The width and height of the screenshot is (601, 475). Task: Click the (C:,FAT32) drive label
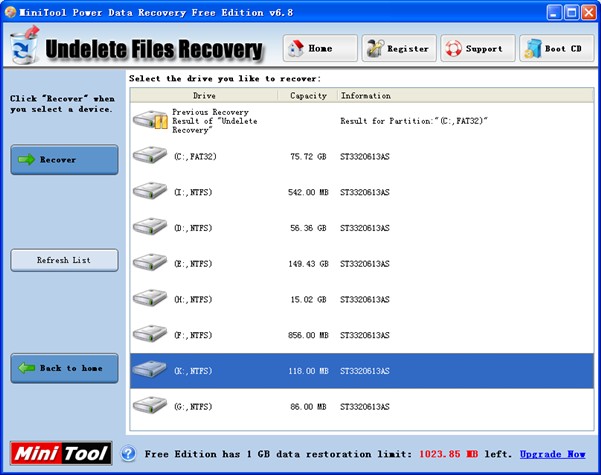(x=195, y=156)
